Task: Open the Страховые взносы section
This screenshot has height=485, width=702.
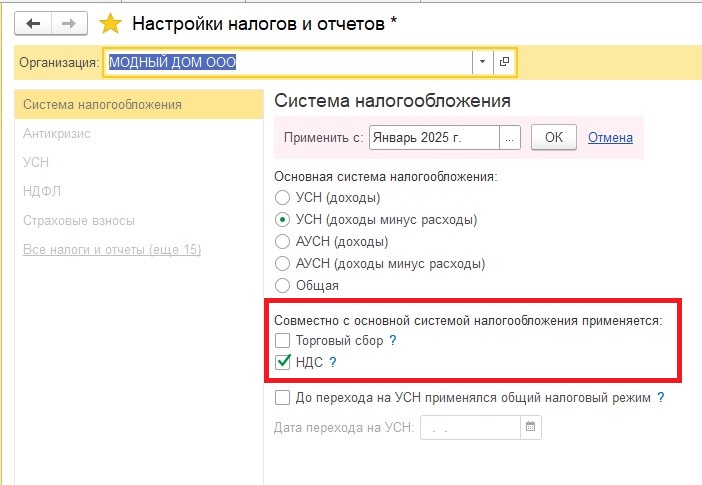Action: tap(79, 220)
